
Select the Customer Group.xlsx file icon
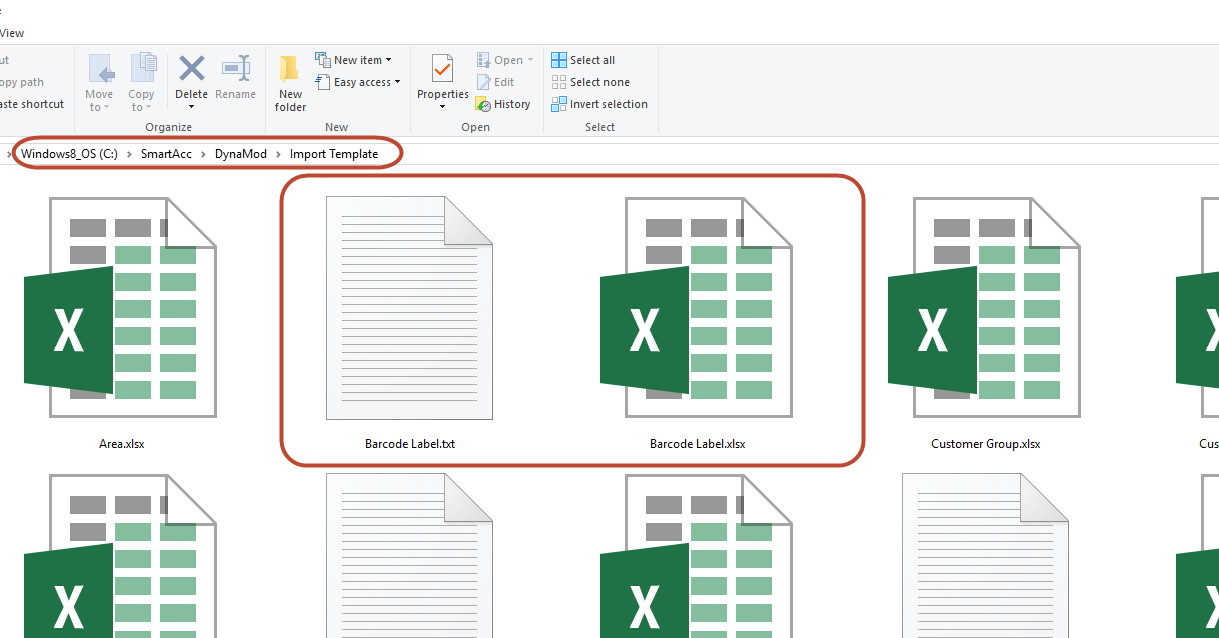point(985,307)
